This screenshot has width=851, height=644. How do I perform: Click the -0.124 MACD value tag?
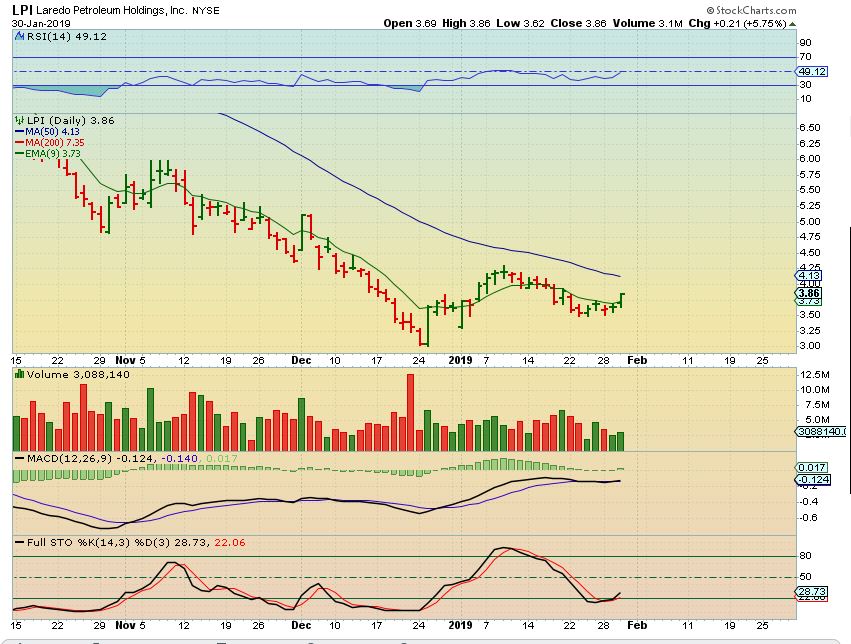click(812, 479)
